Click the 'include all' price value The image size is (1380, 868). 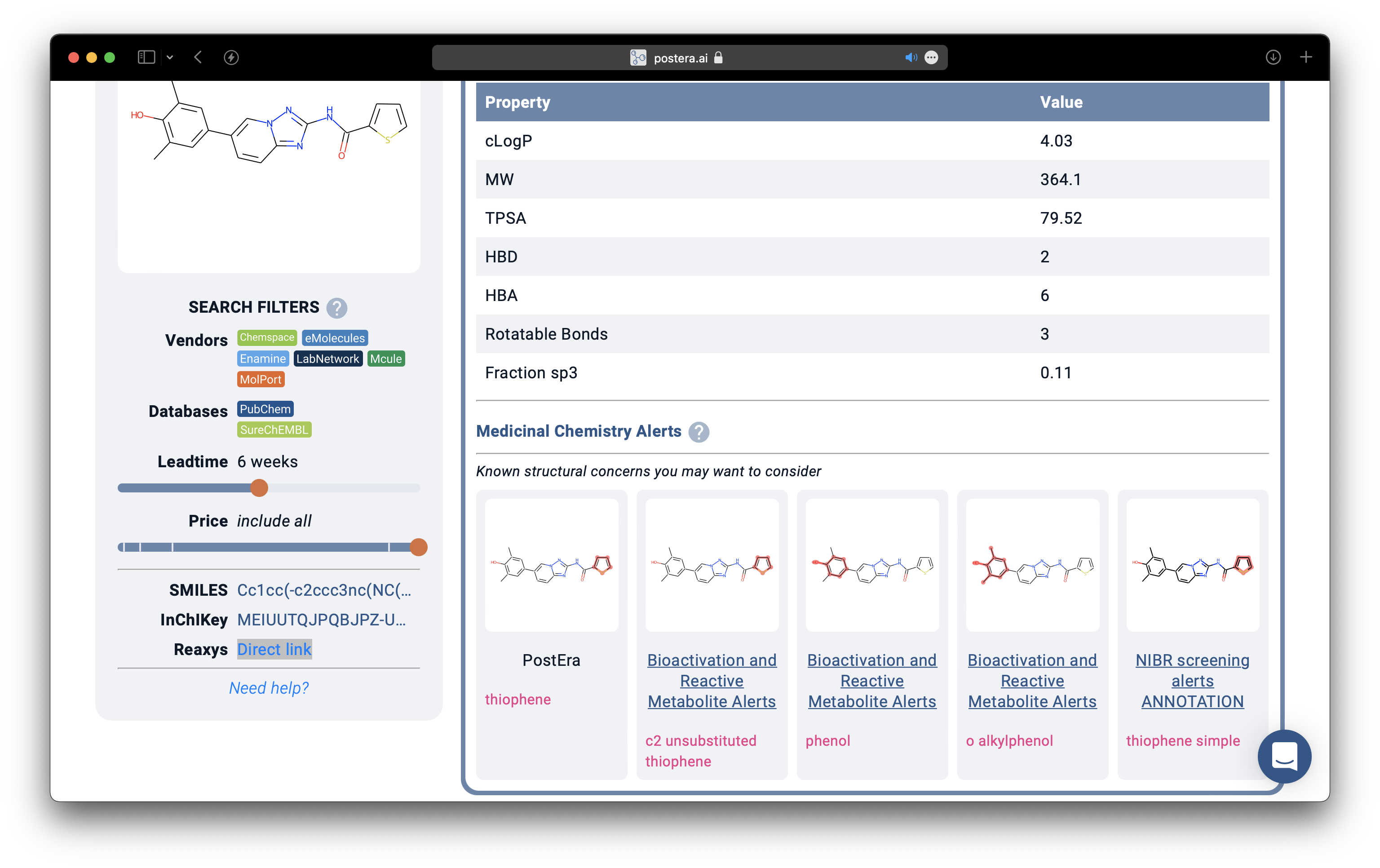pyautogui.click(x=274, y=521)
